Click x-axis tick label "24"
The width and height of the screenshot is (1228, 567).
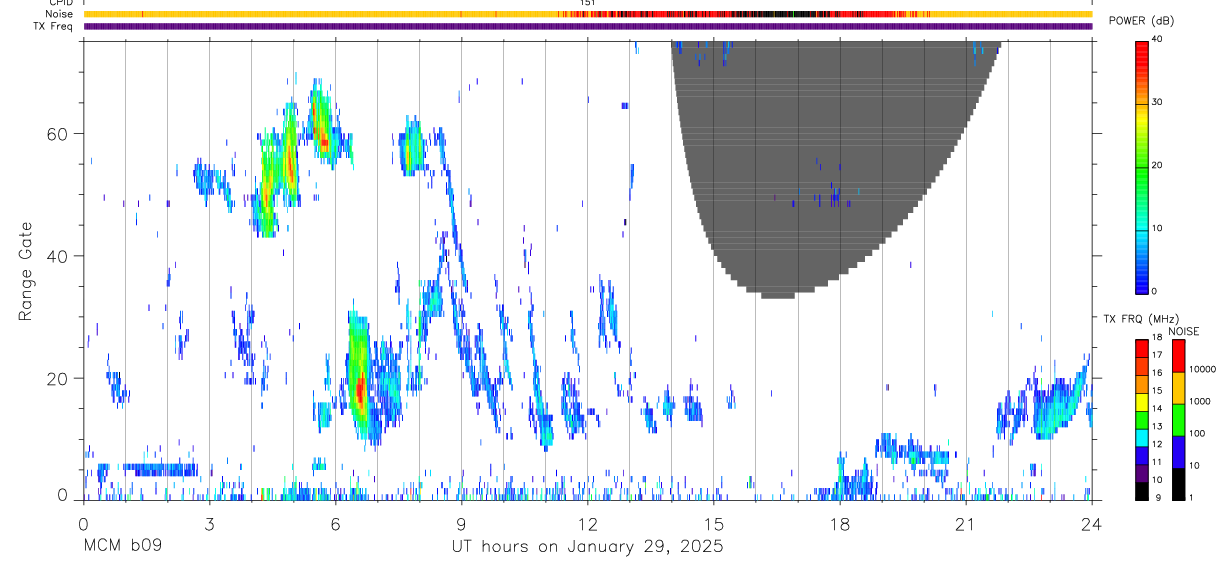pyautogui.click(x=1091, y=523)
